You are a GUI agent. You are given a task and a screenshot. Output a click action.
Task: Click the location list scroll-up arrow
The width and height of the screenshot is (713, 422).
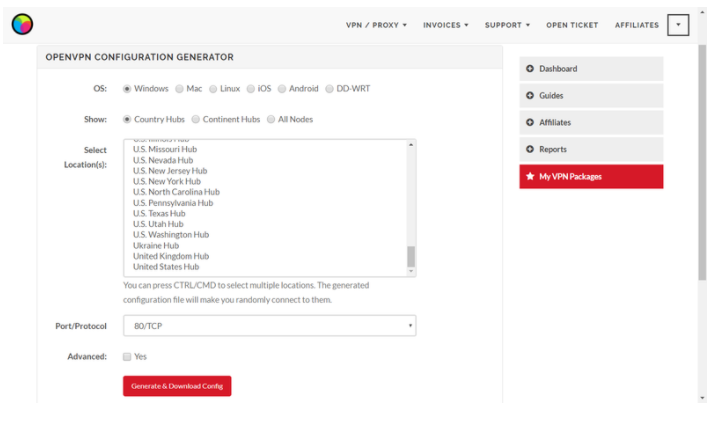pyautogui.click(x=411, y=145)
